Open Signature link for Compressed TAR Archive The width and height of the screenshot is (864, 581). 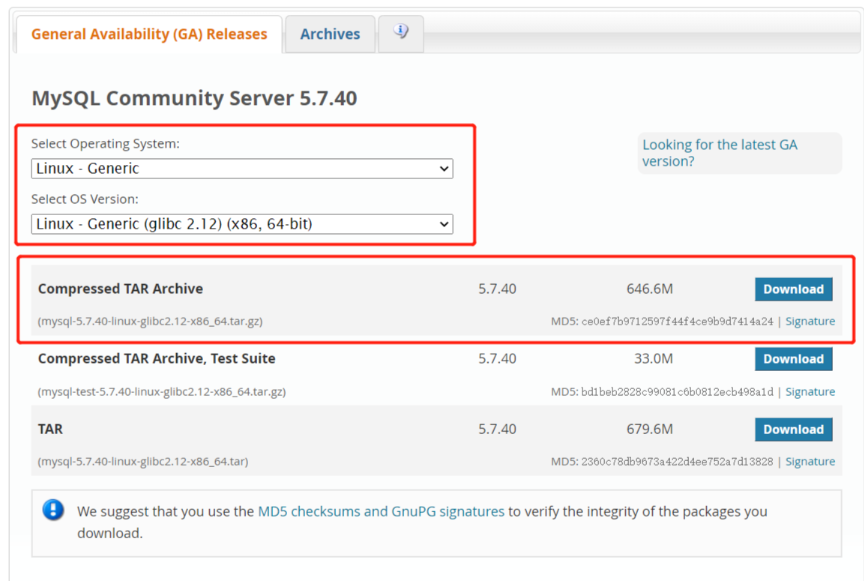[x=810, y=322]
